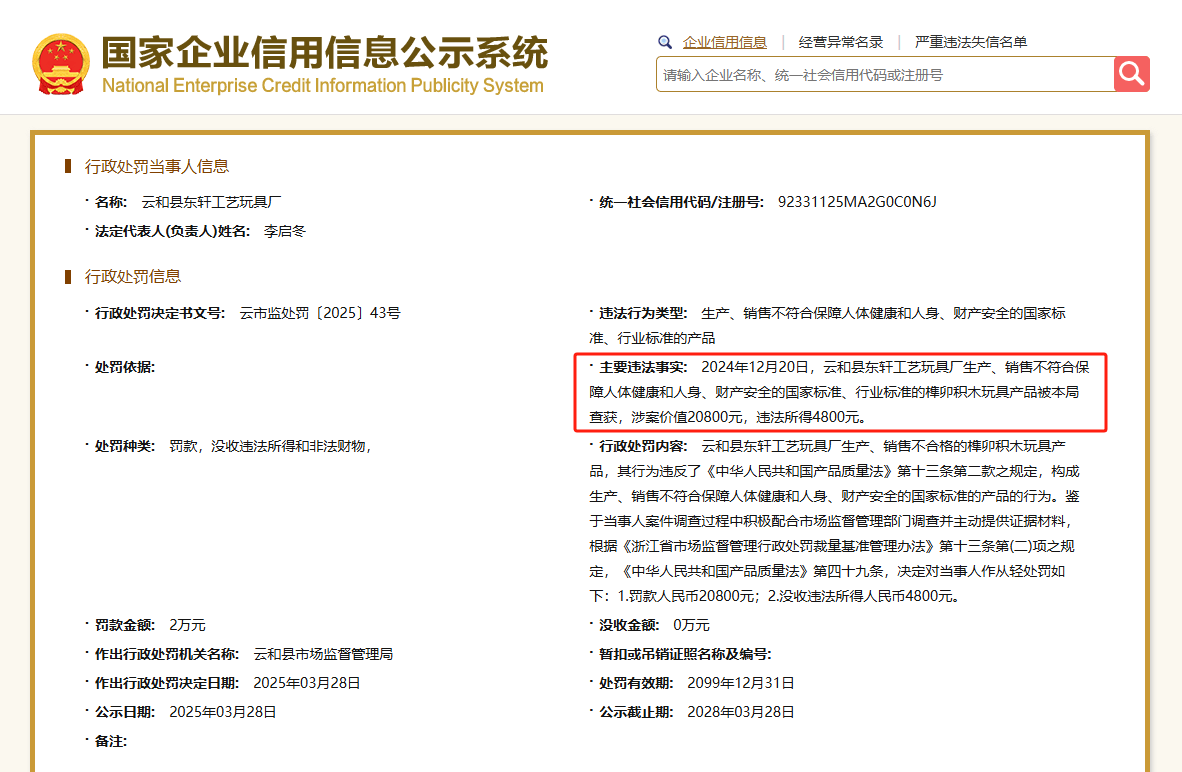The height and width of the screenshot is (772, 1182).
Task: Click the credit code 92331125MA2G0C0N6J
Action: click(857, 202)
